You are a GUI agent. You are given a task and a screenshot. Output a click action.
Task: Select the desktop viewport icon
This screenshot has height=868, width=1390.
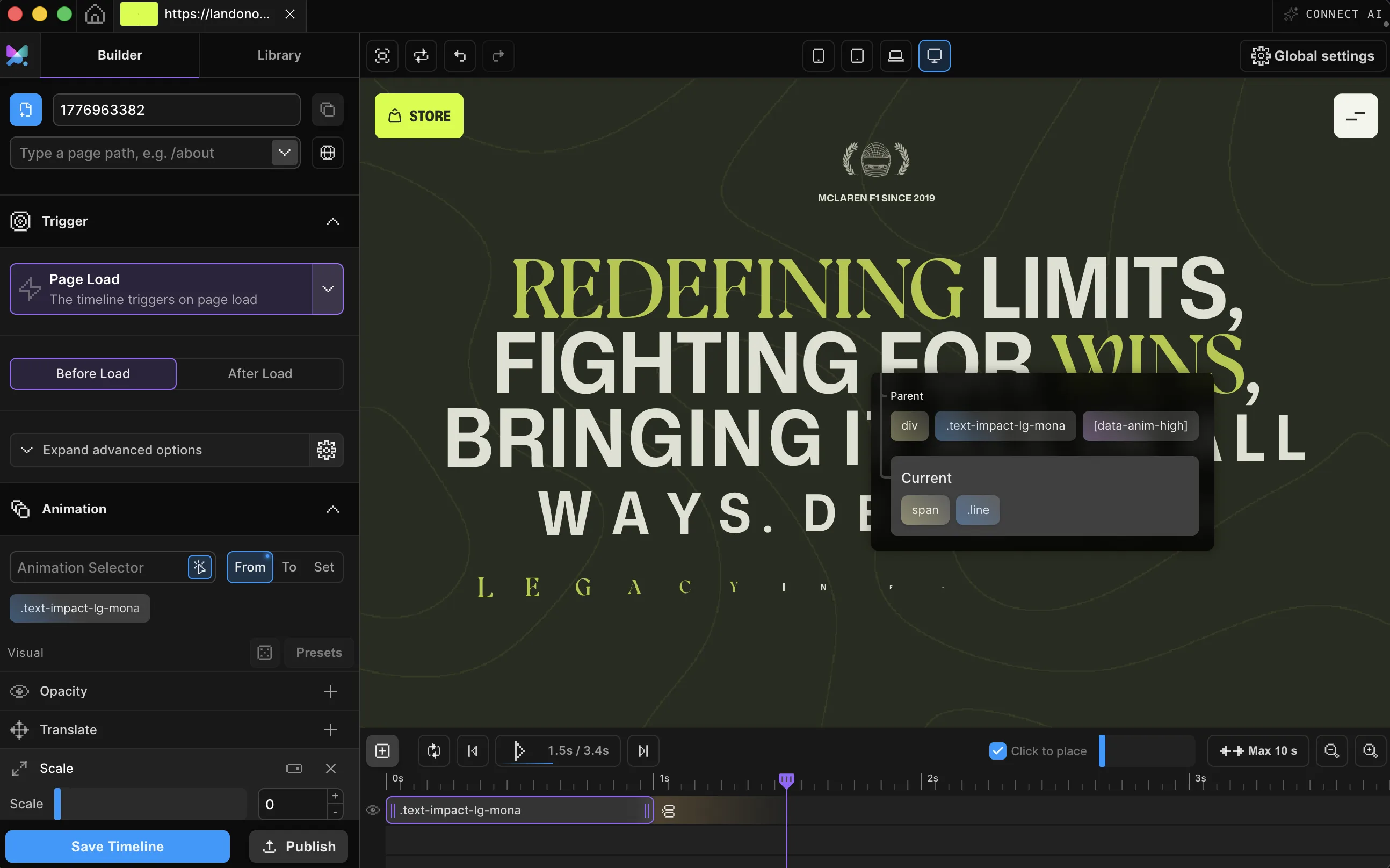click(x=934, y=56)
